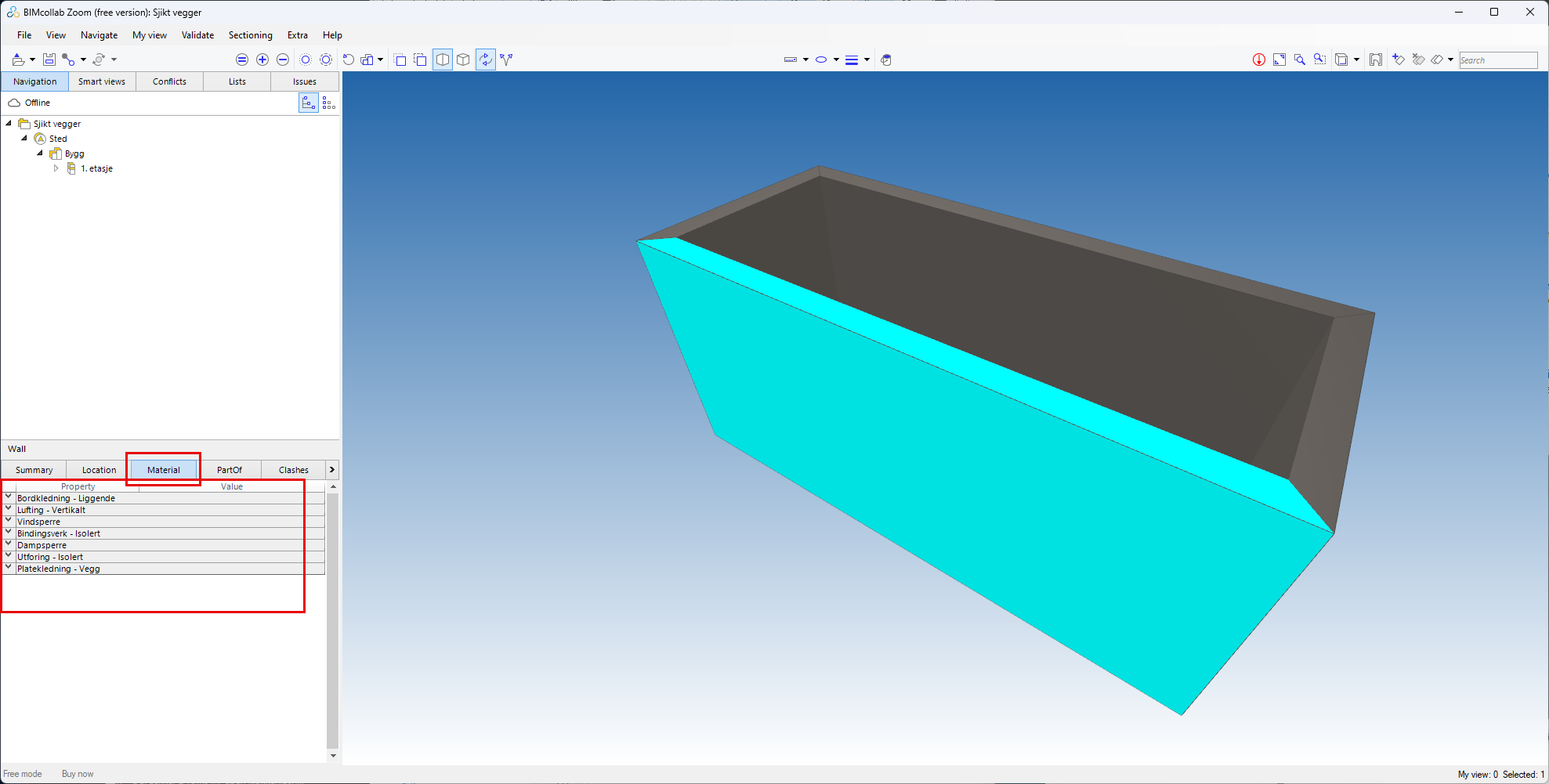Open the Sectioning menu
This screenshot has height=784, width=1549.
point(250,35)
